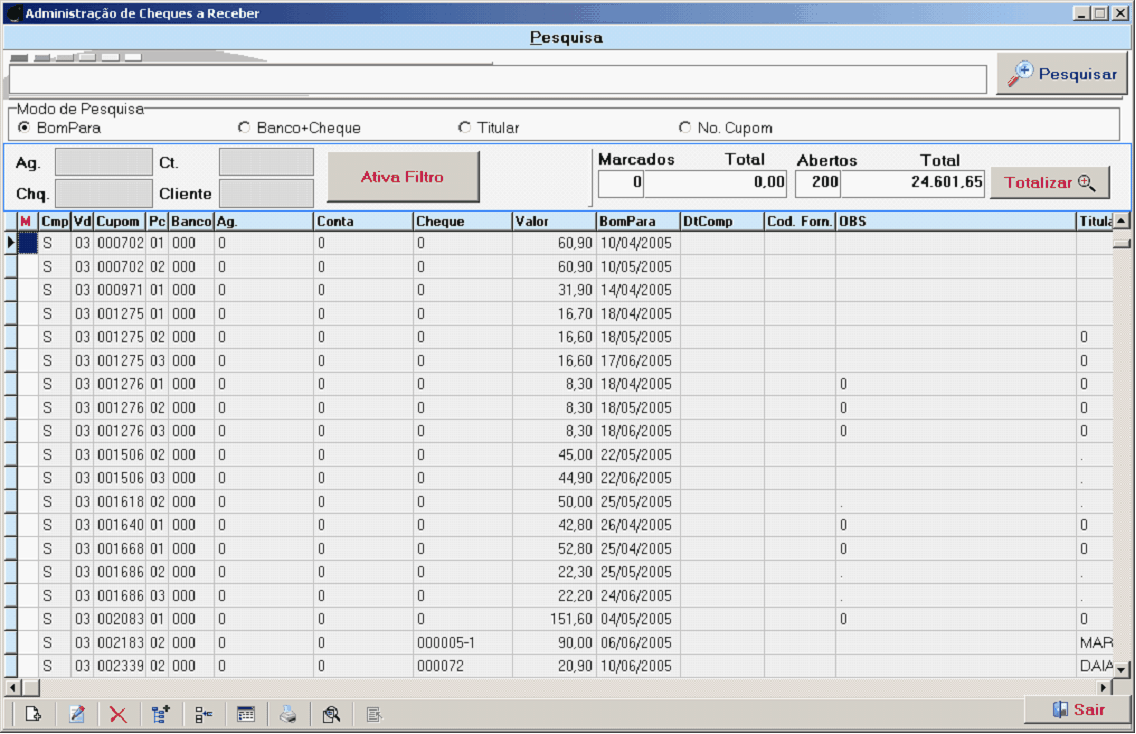Click the BomPara column header

tap(637, 221)
